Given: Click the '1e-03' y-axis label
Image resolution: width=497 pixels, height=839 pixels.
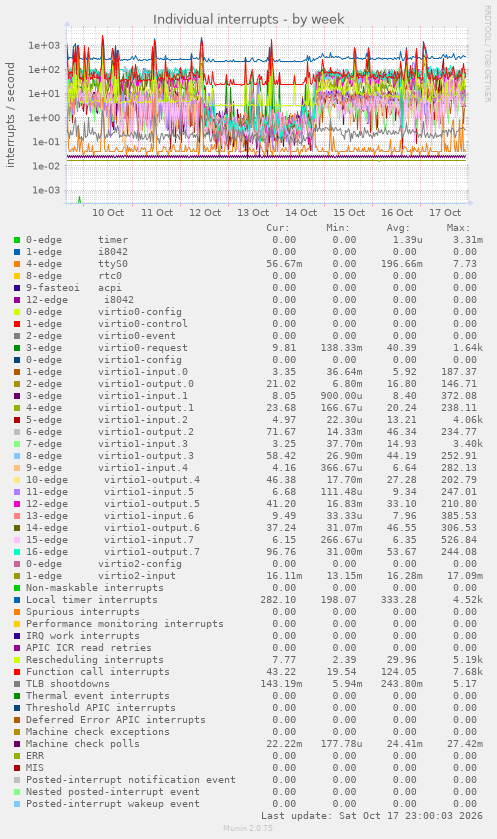Looking at the screenshot, I should point(46,190).
